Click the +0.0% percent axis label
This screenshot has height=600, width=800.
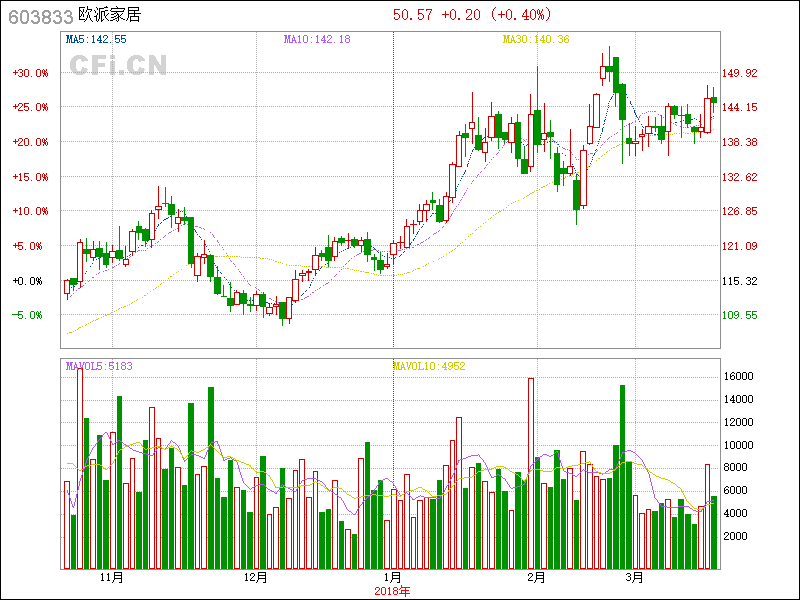[x=27, y=281]
